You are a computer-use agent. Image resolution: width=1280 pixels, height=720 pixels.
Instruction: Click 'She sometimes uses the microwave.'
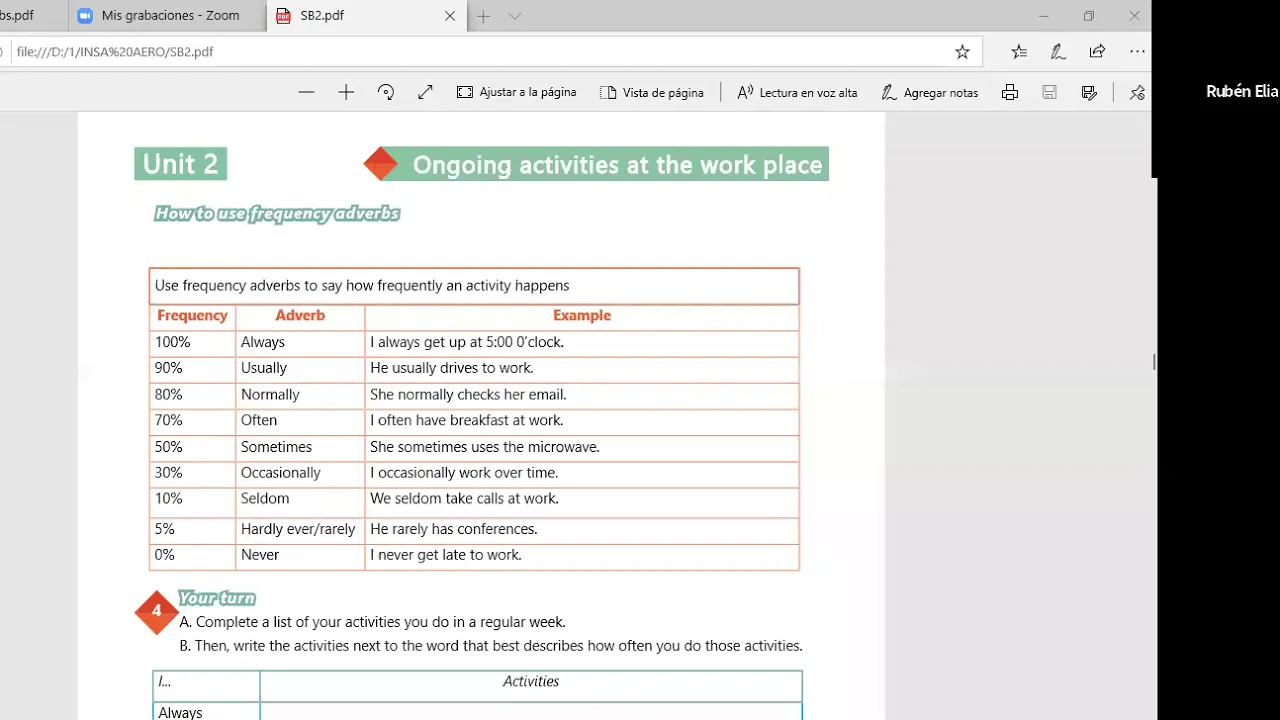pyautogui.click(x=485, y=447)
